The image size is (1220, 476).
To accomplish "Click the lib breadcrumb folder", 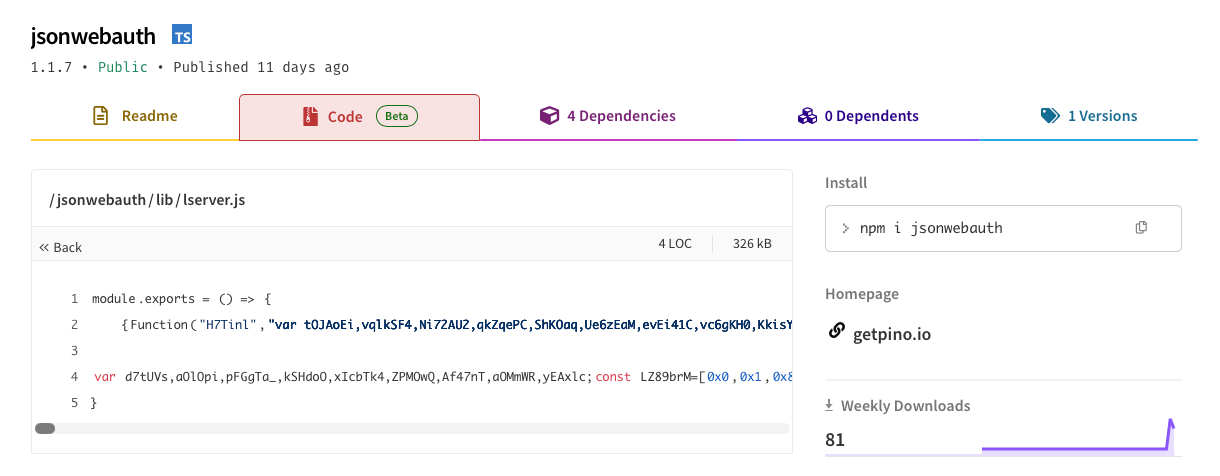I will (x=165, y=200).
